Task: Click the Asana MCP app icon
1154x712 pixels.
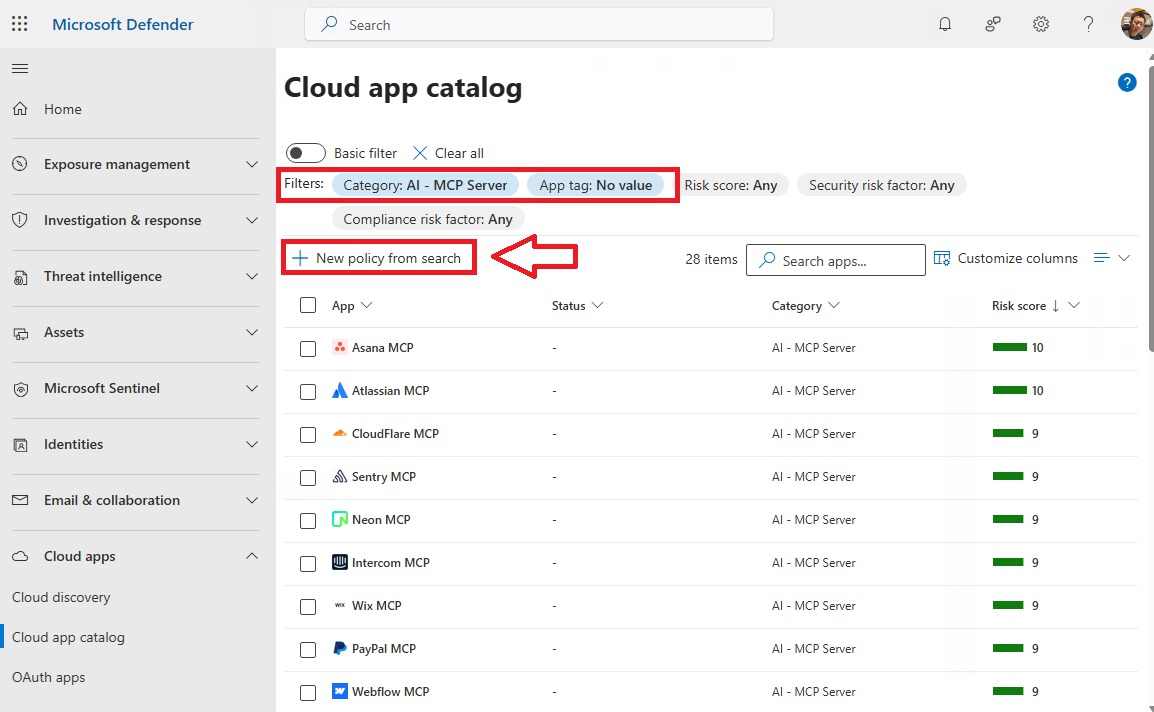Action: 341,347
